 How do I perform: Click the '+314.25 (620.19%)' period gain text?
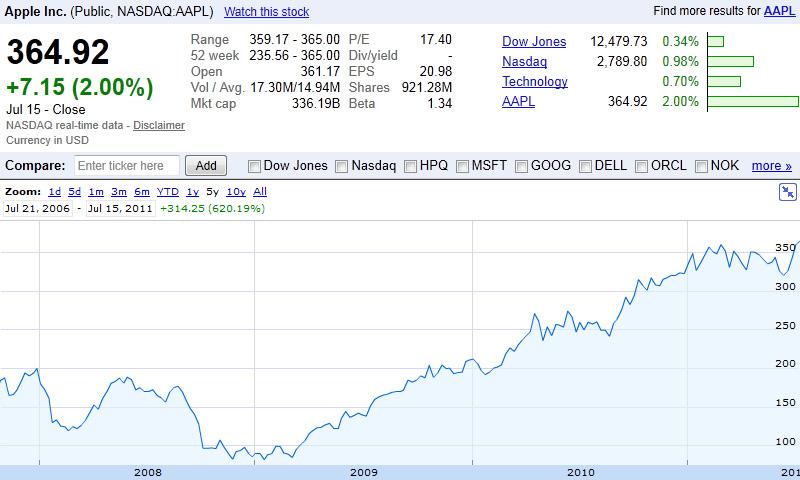[x=212, y=209]
